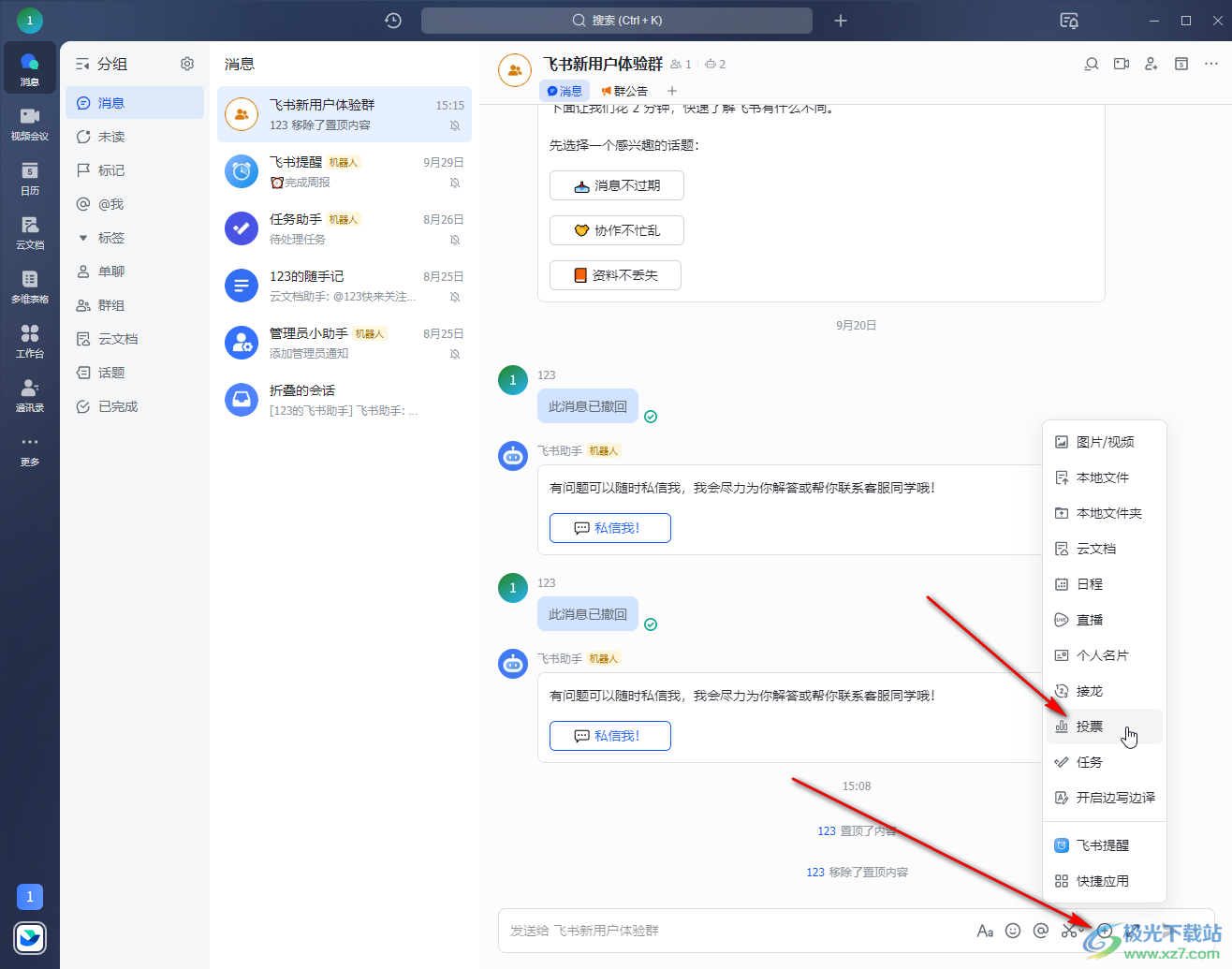1232x969 pixels.
Task: Open 多维表格 in the left sidebar
Action: [x=30, y=286]
